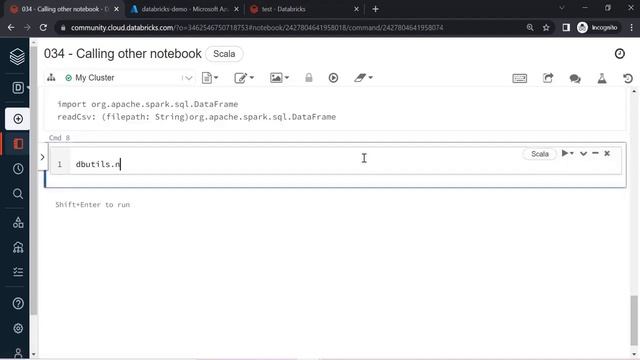This screenshot has height=360, width=640.
Task: Open the Data Science persona switcher in sidebar
Action: click(x=18, y=87)
